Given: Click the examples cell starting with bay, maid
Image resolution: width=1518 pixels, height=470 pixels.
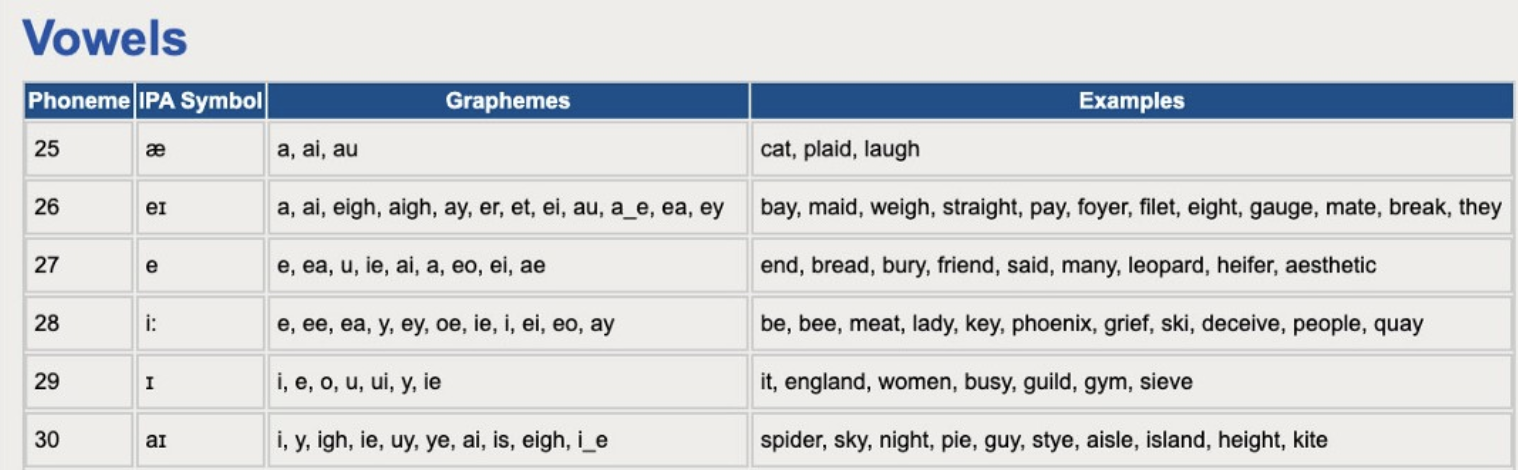Looking at the screenshot, I should (x=1130, y=207).
